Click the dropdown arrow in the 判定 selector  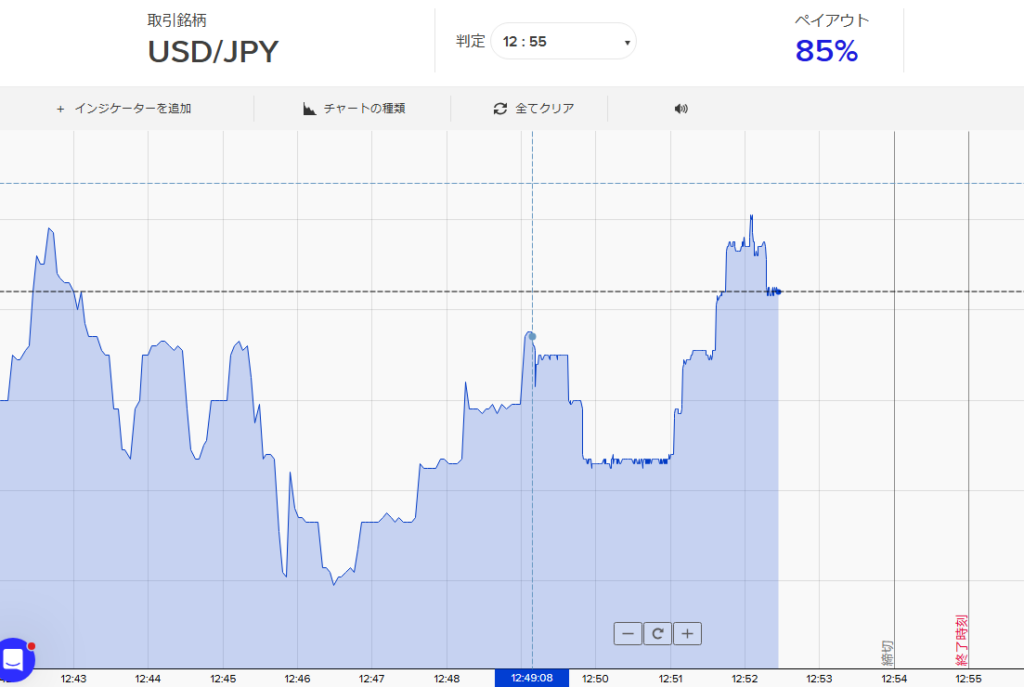pyautogui.click(x=627, y=42)
